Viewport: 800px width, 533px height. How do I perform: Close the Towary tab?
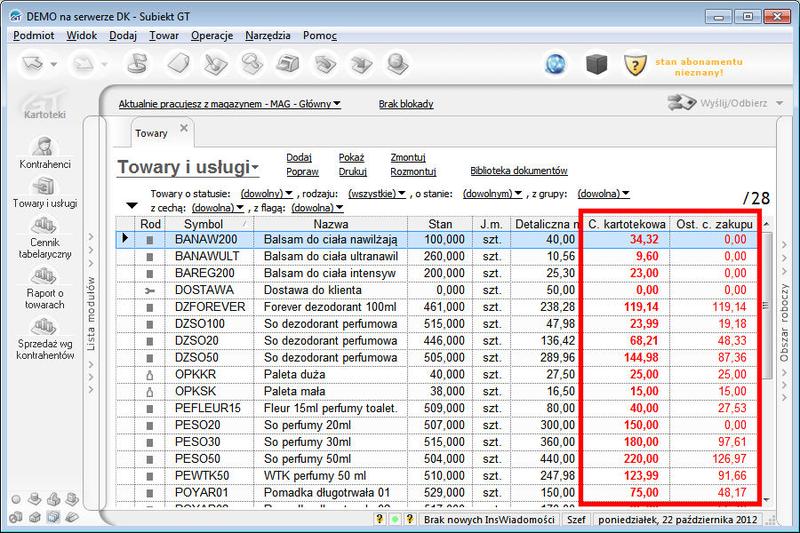pos(184,128)
